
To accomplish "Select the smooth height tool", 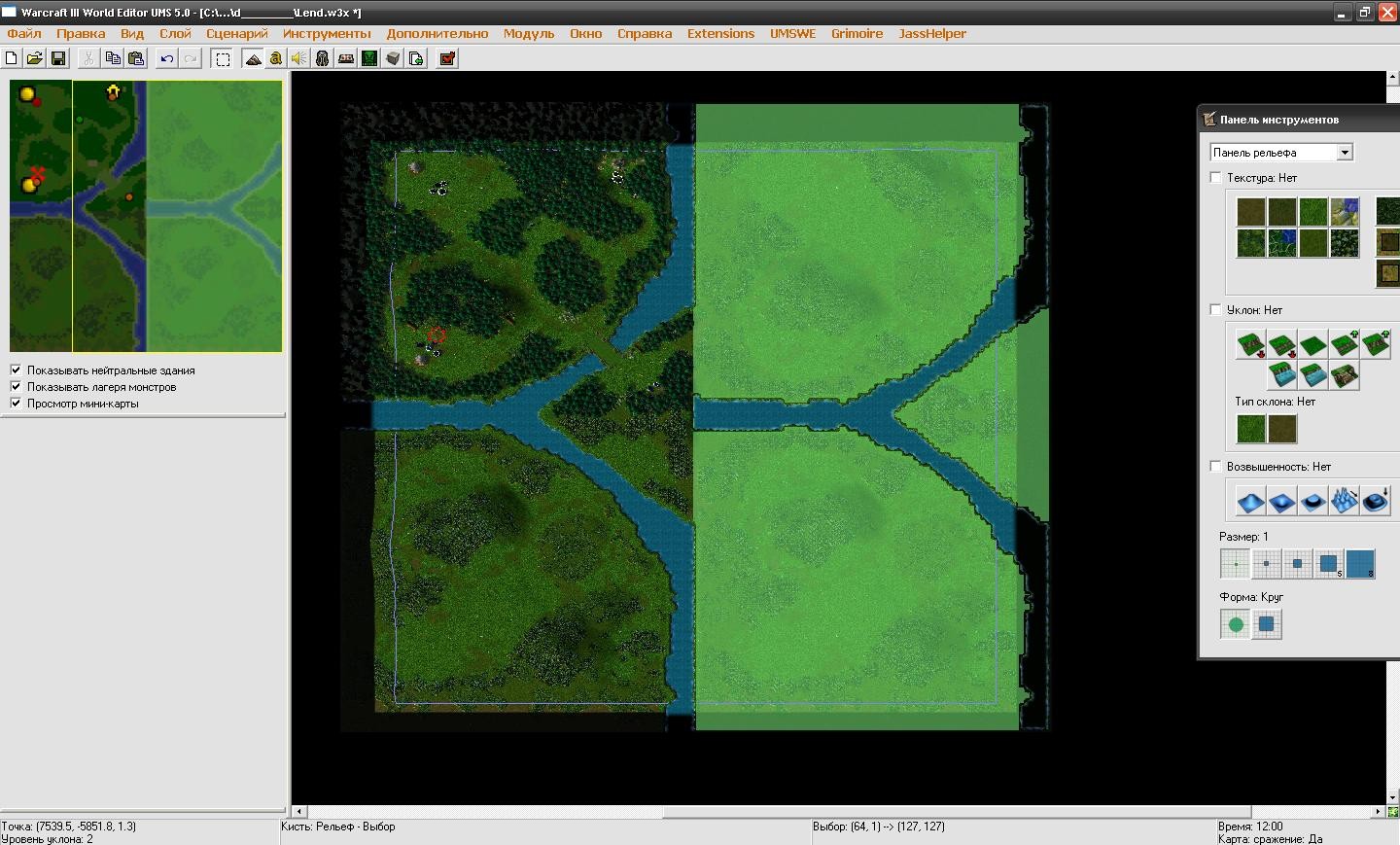I will coord(1376,501).
